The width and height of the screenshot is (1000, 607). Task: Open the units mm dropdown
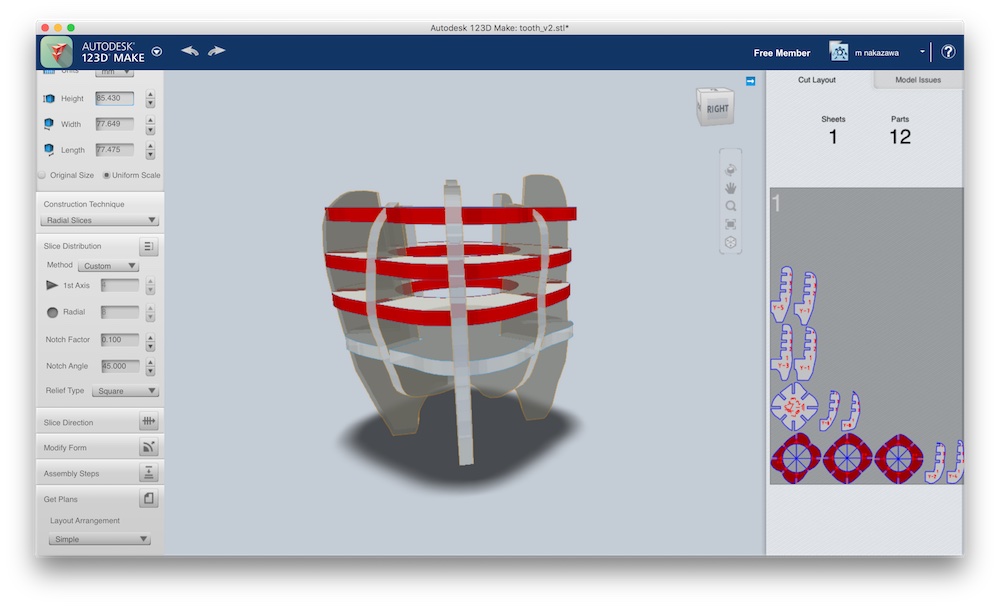pos(114,71)
